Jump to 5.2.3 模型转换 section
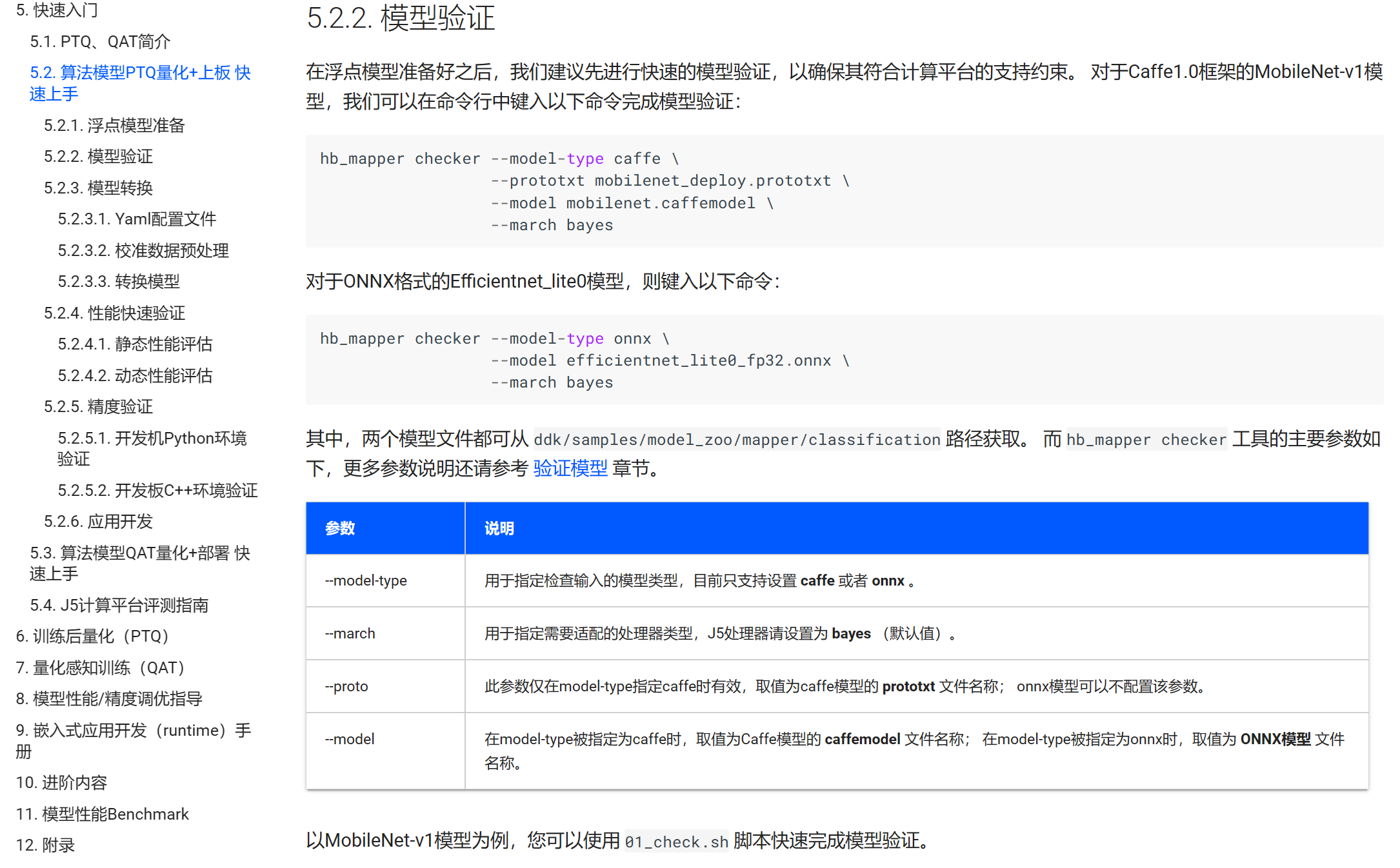 click(x=98, y=188)
